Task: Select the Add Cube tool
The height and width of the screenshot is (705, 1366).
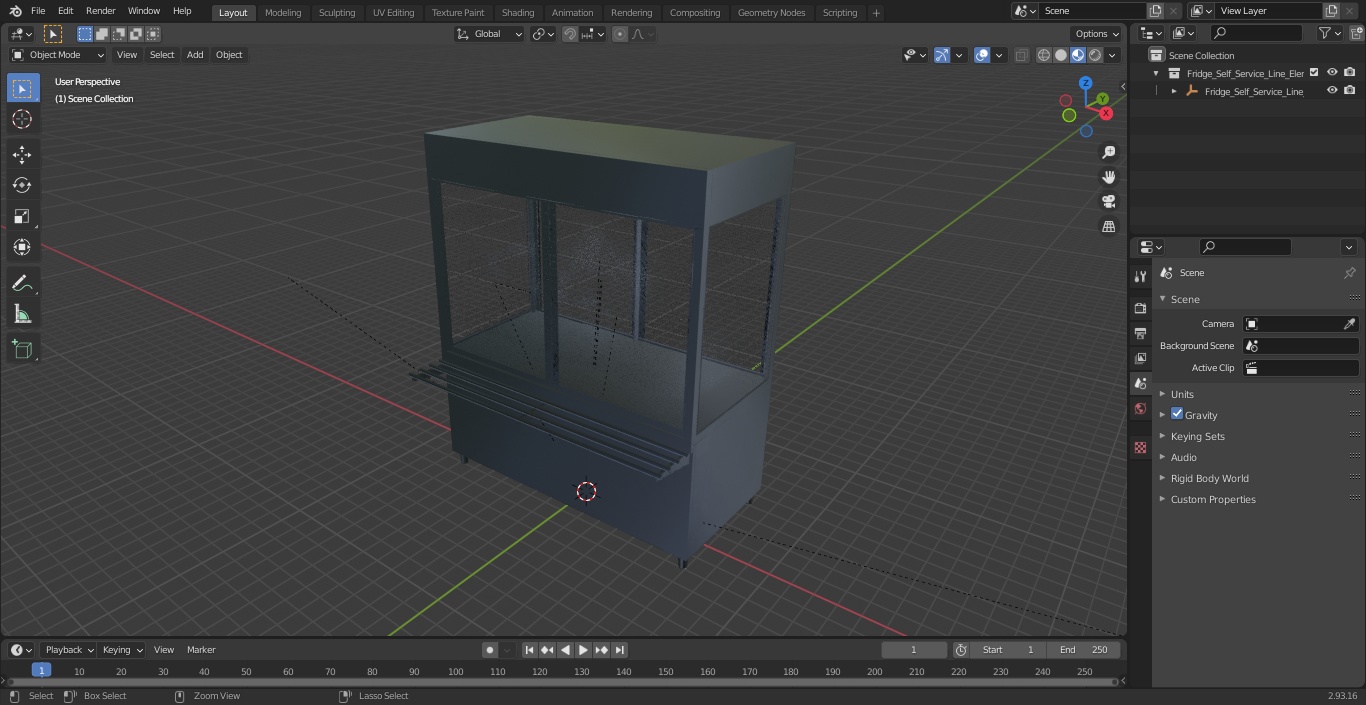Action: (x=22, y=350)
